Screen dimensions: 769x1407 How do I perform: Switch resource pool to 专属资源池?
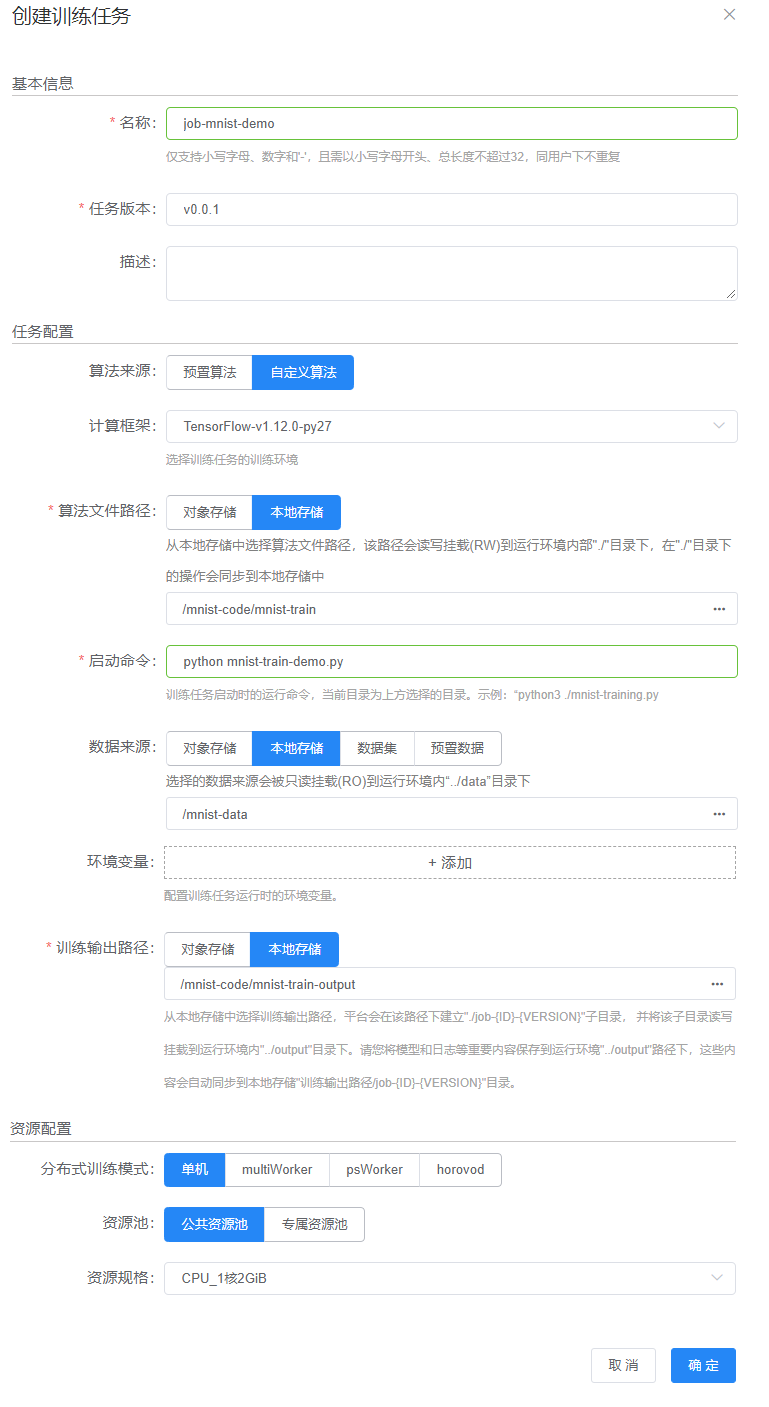point(314,1224)
